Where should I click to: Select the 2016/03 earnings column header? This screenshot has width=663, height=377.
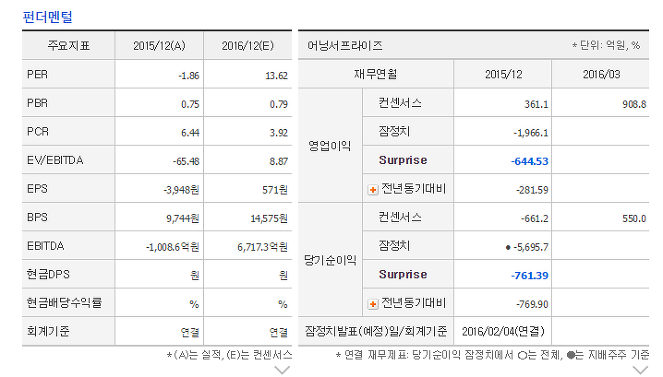[x=601, y=74]
